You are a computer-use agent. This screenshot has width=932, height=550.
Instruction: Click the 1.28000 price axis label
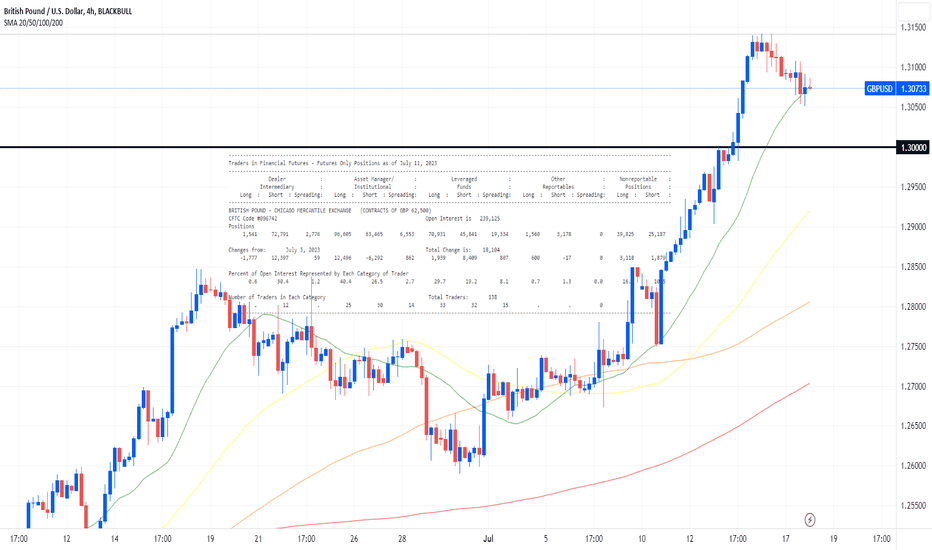coord(914,306)
